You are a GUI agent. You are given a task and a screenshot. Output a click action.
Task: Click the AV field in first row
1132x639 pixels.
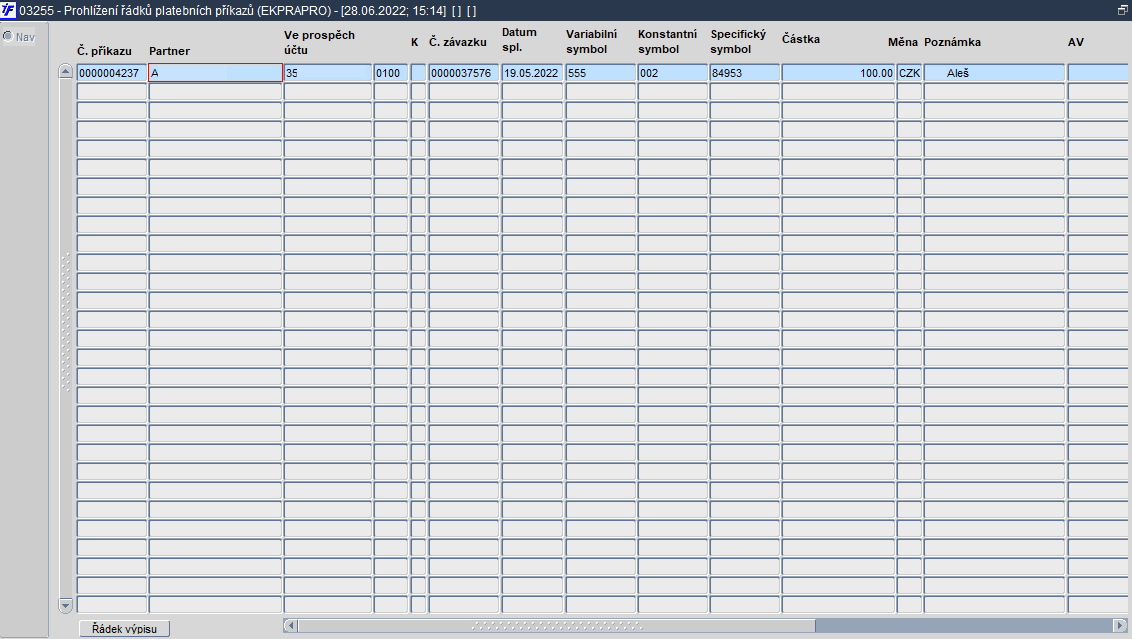(1099, 73)
